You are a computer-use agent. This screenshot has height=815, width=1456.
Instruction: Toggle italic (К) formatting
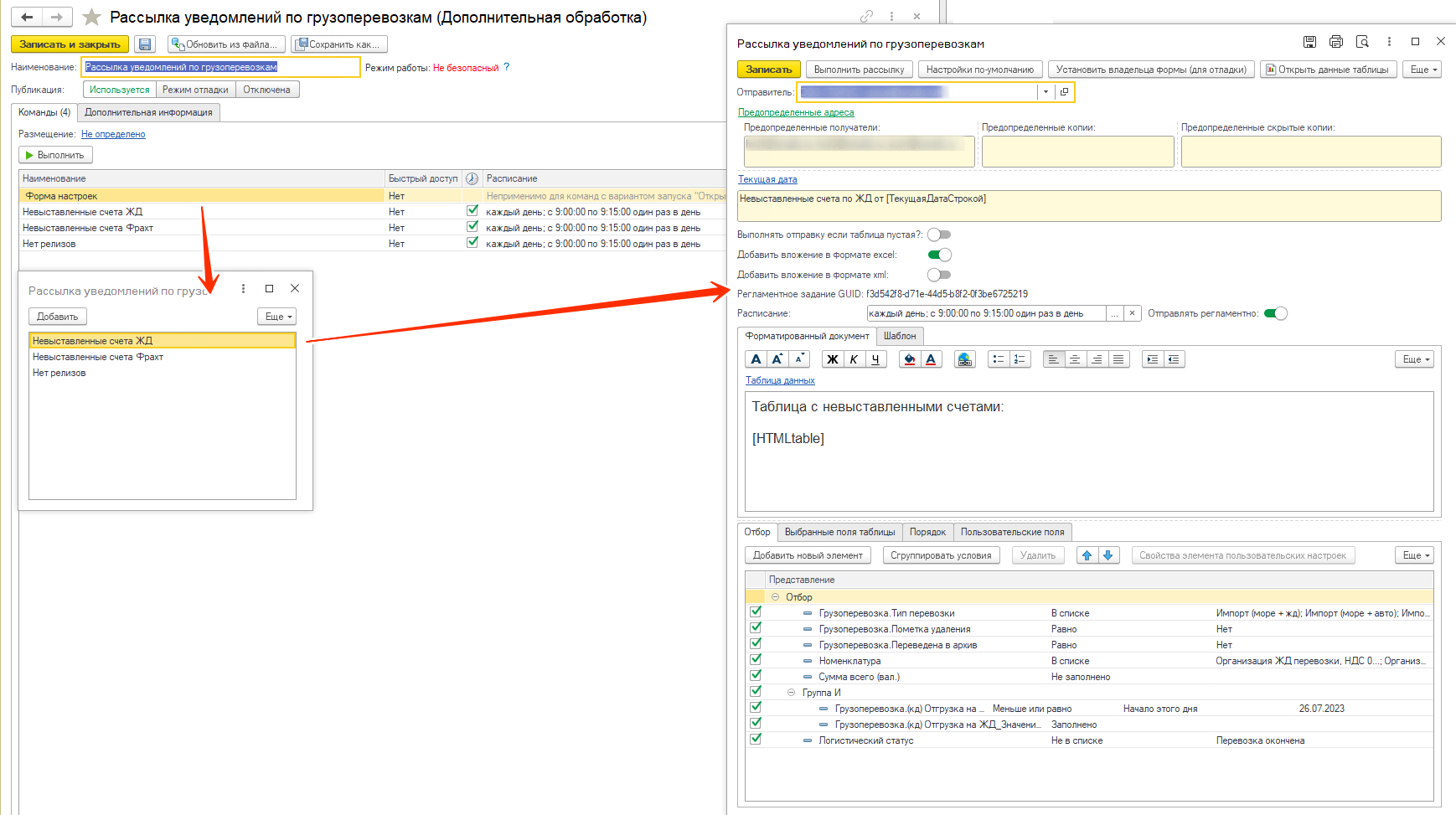pyautogui.click(x=854, y=359)
